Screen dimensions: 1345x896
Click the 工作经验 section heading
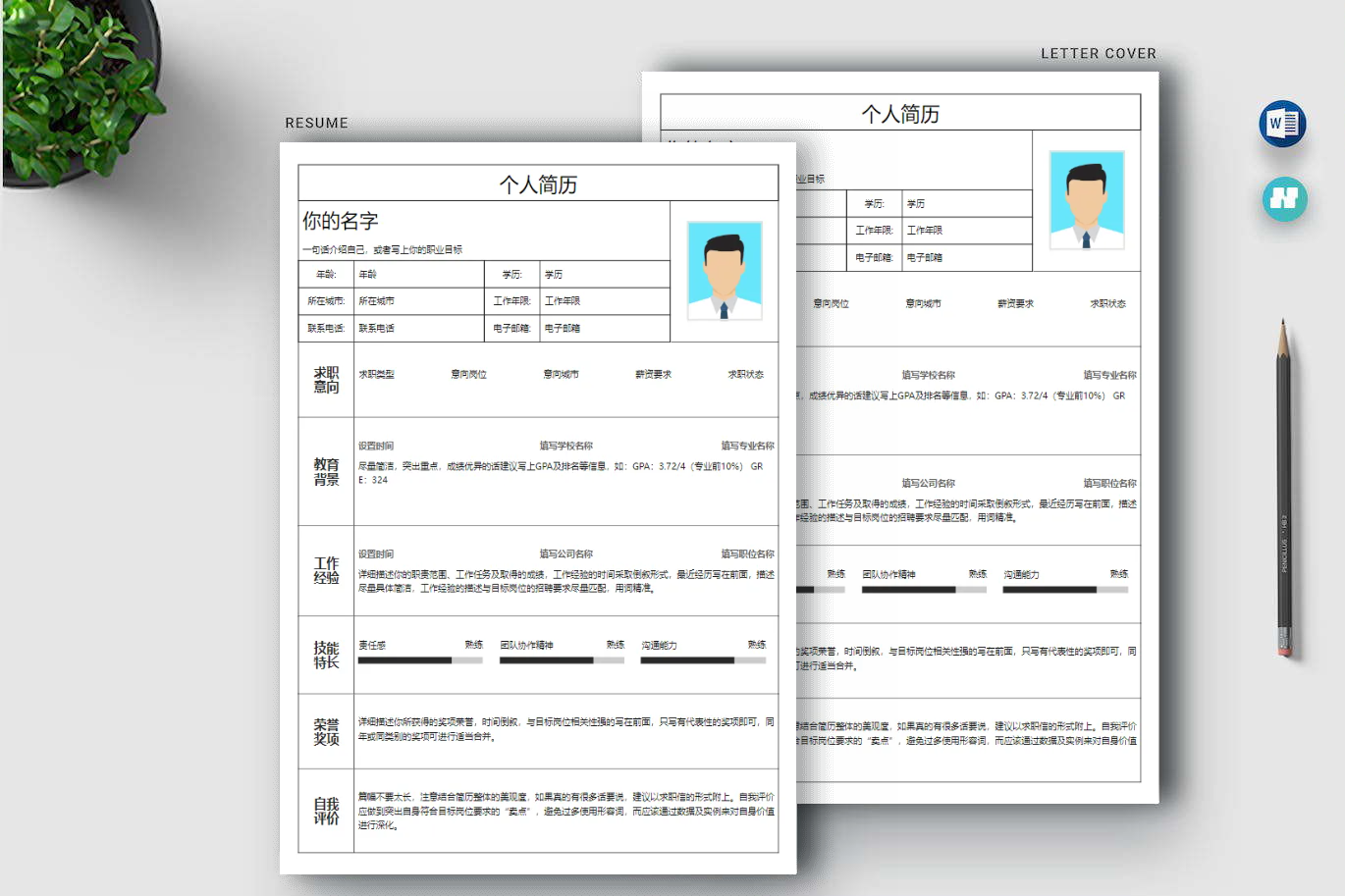tap(326, 570)
